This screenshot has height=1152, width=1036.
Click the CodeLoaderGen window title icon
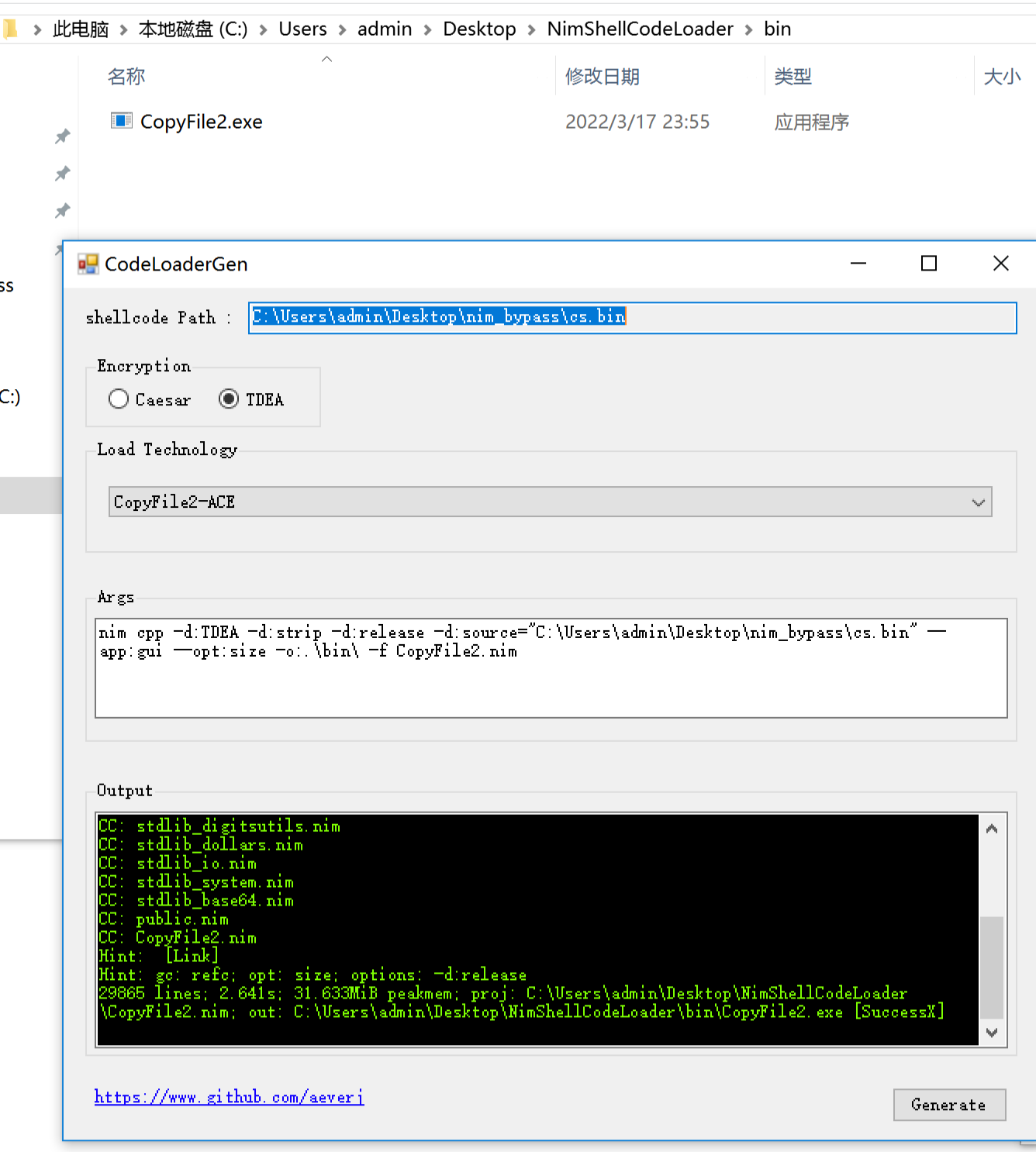point(88,264)
